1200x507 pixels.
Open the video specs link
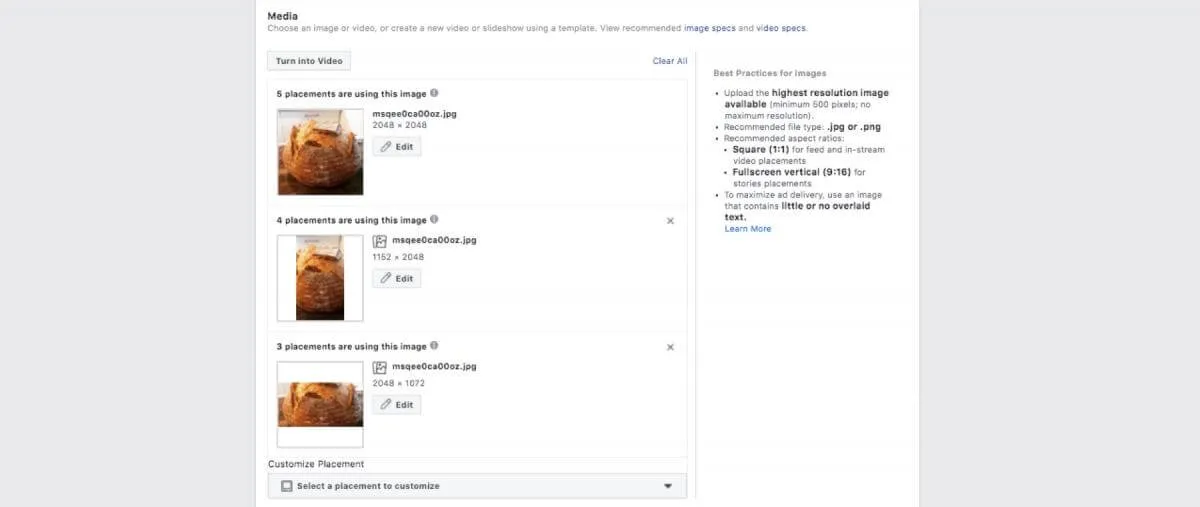(780, 28)
